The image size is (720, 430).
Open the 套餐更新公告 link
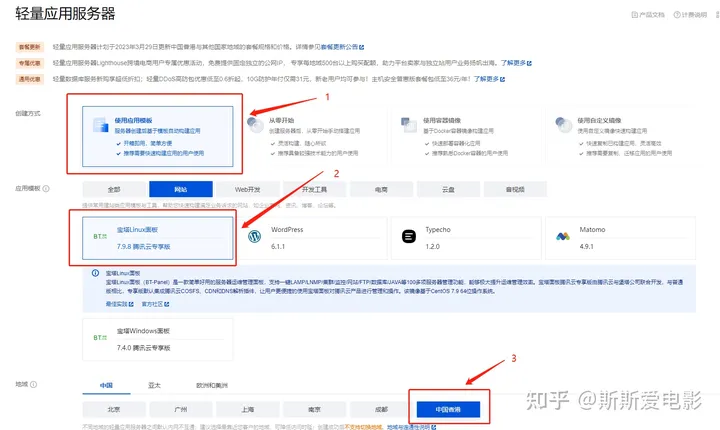point(339,47)
